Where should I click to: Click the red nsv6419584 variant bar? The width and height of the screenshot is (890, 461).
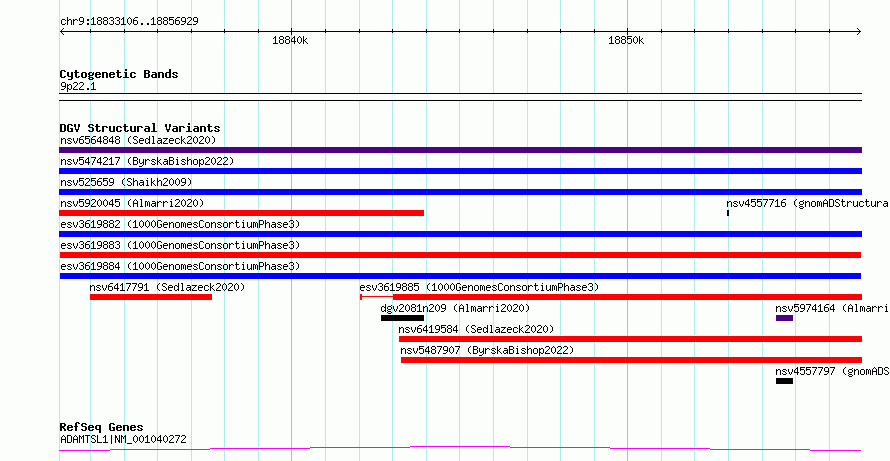pyautogui.click(x=630, y=339)
